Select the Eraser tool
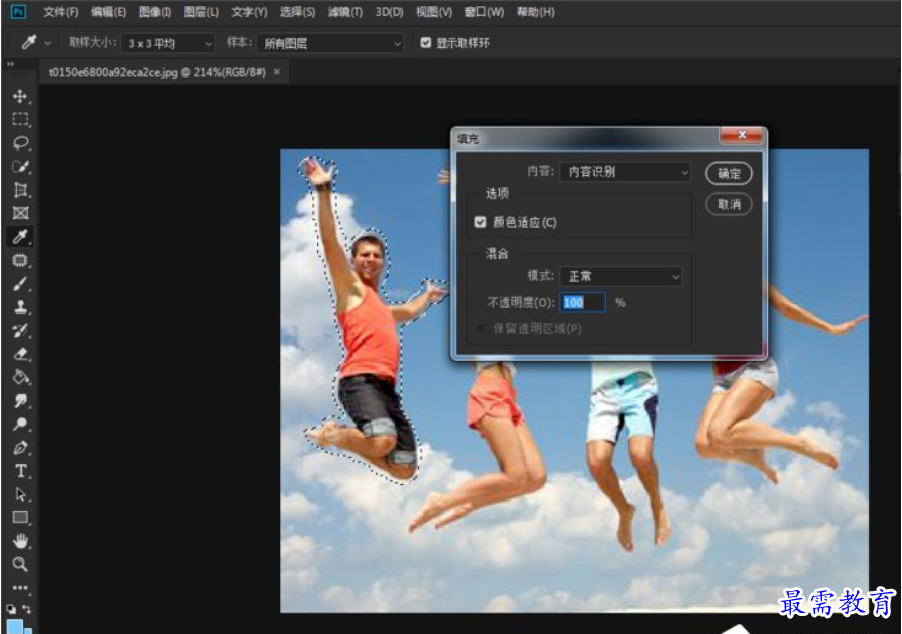 coord(21,354)
